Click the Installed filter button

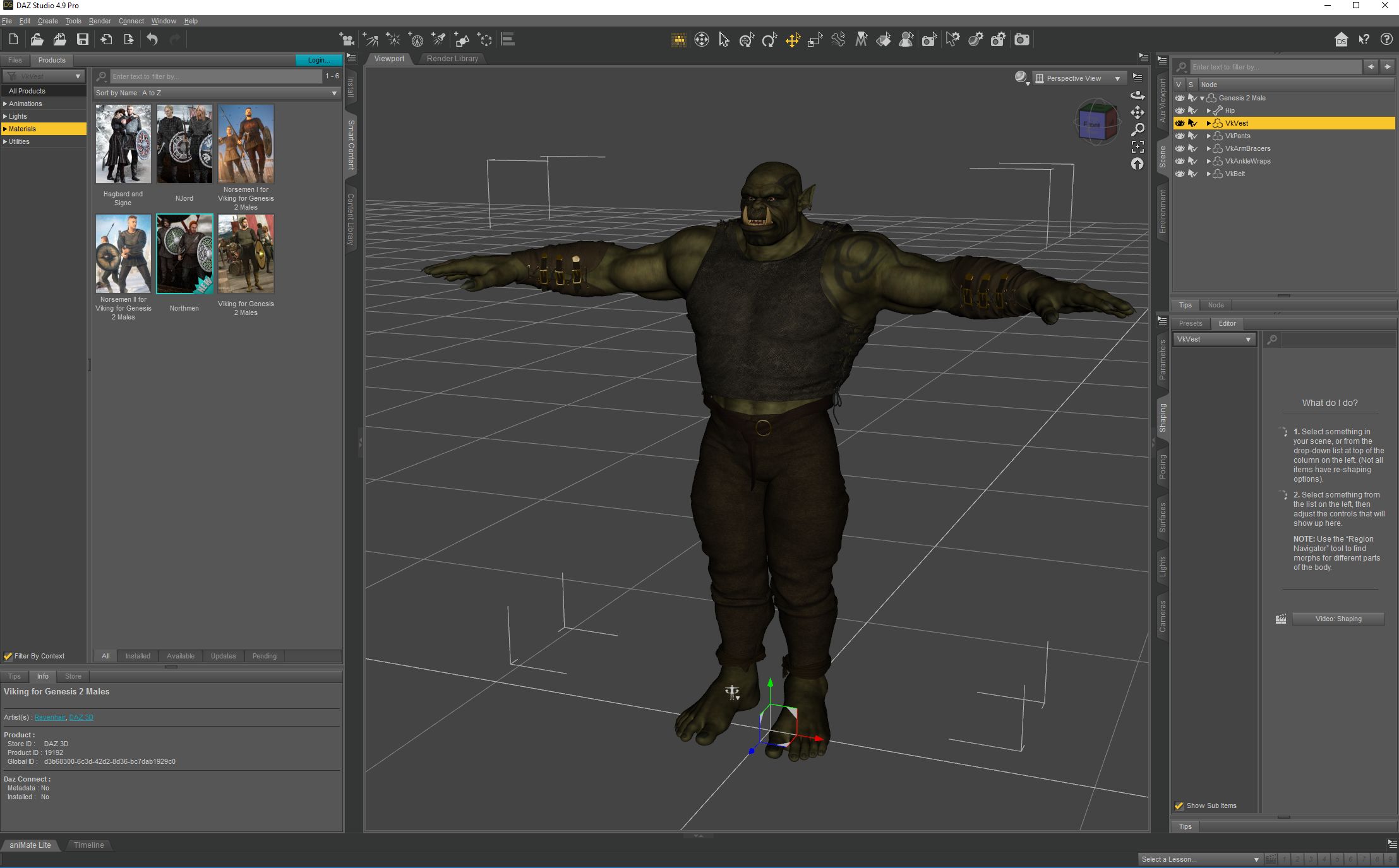[x=138, y=656]
